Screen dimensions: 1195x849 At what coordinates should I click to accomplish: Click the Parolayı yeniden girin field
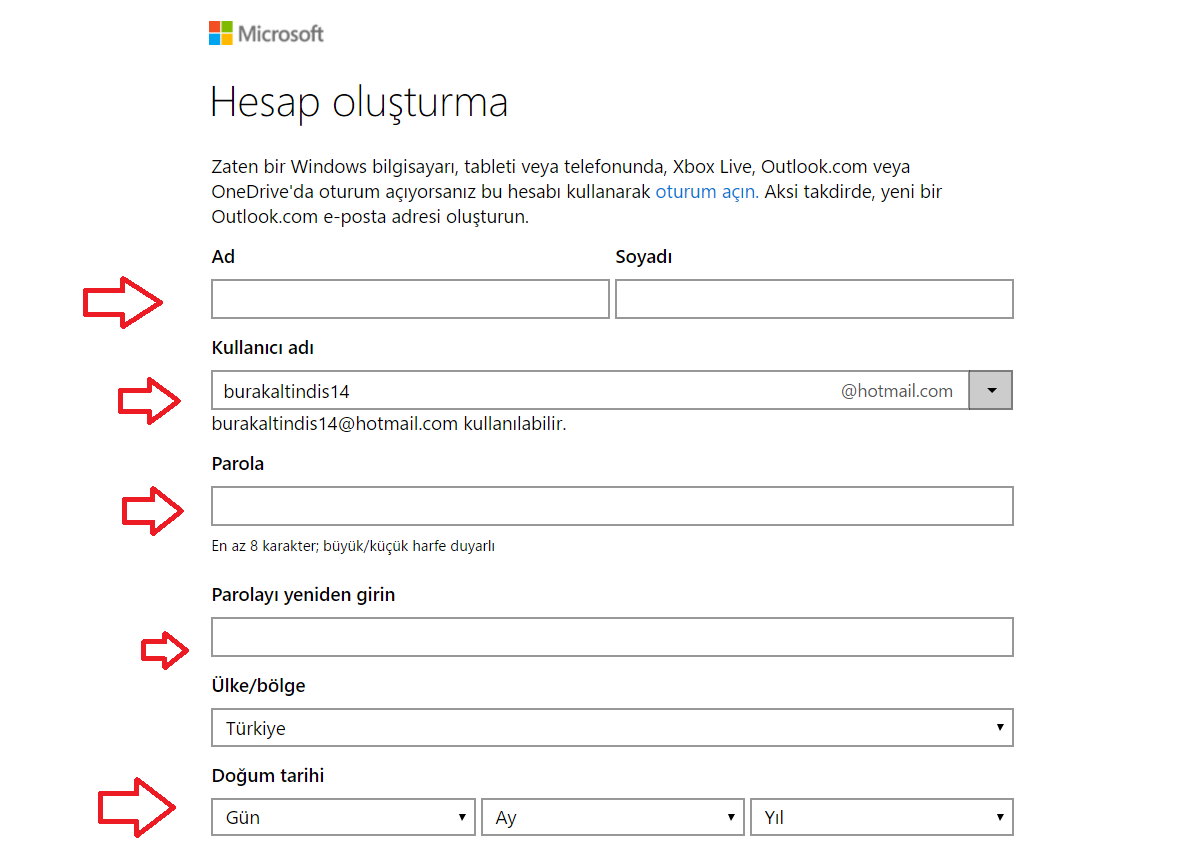[612, 637]
